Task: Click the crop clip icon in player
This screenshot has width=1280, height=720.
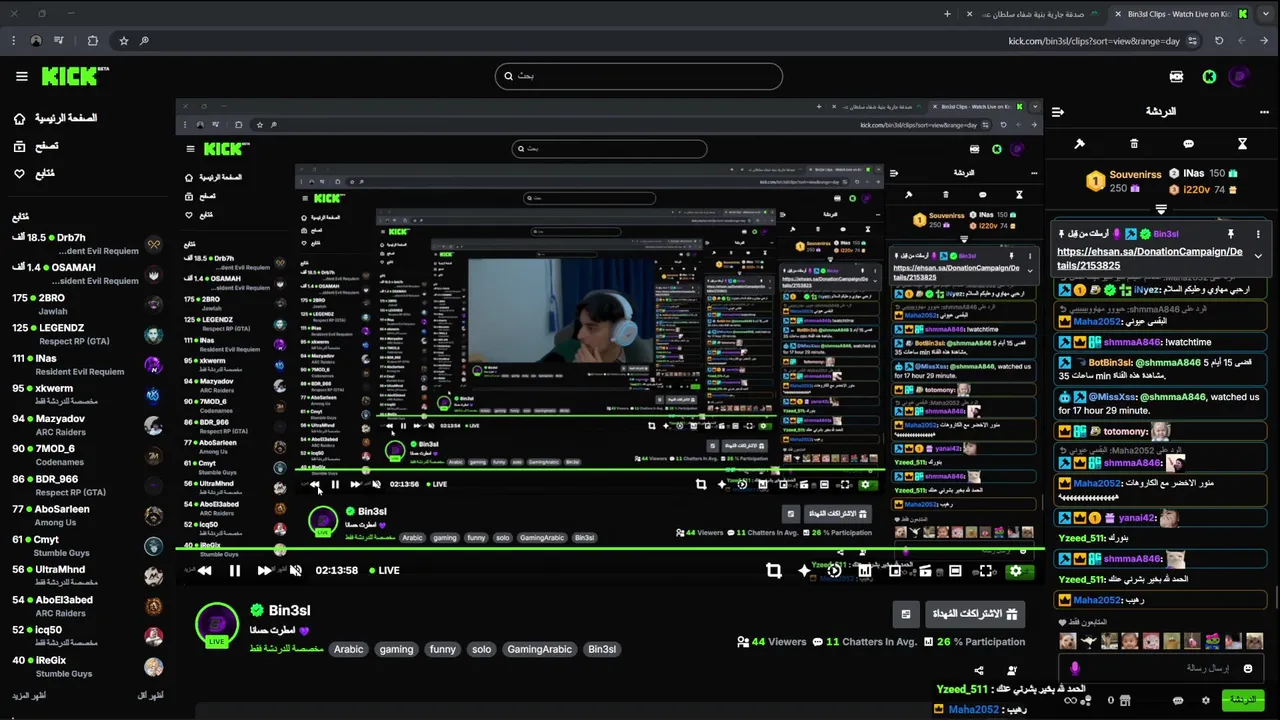Action: pyautogui.click(x=774, y=571)
